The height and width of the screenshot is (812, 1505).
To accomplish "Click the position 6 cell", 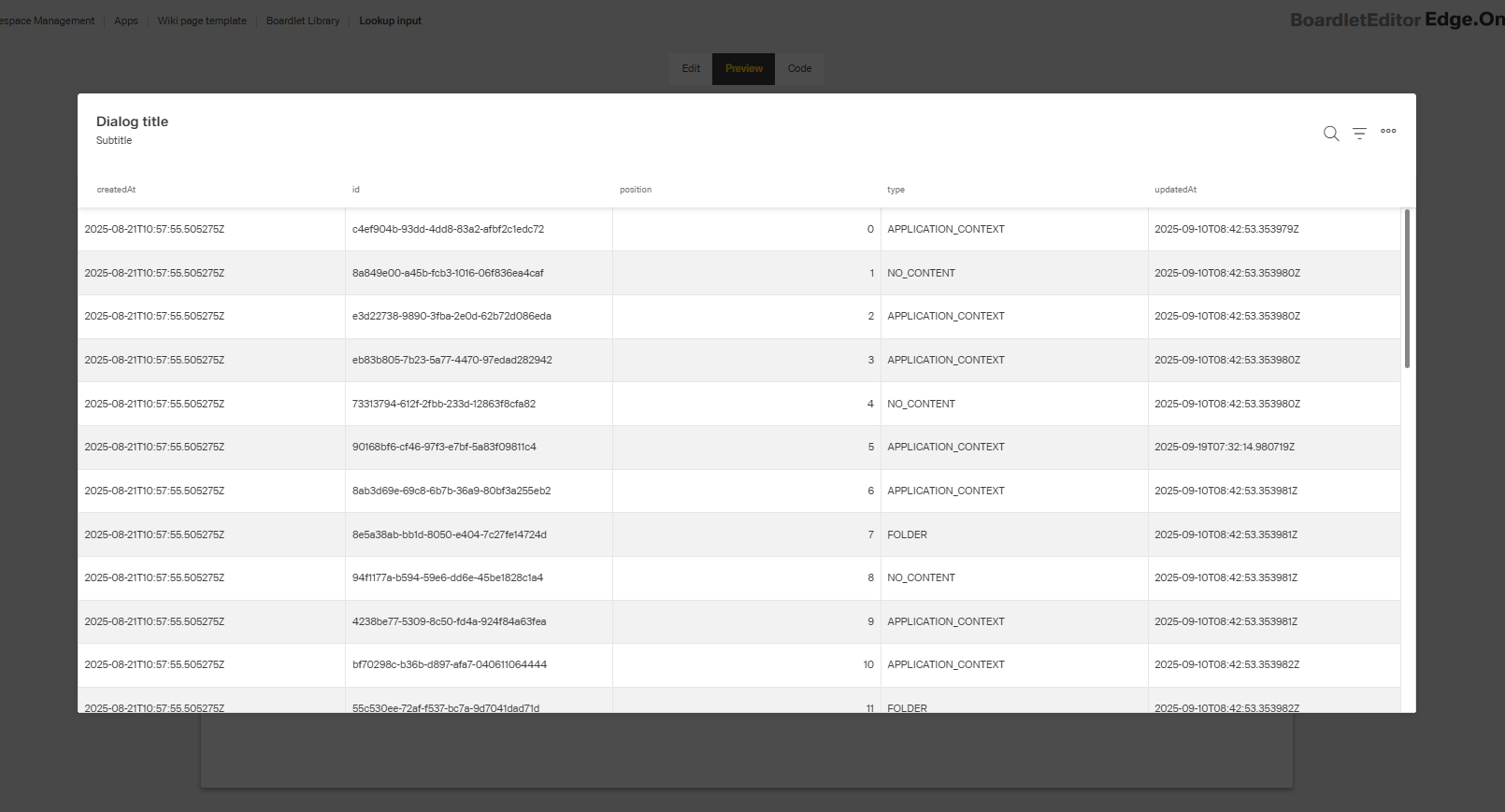I will (x=747, y=491).
